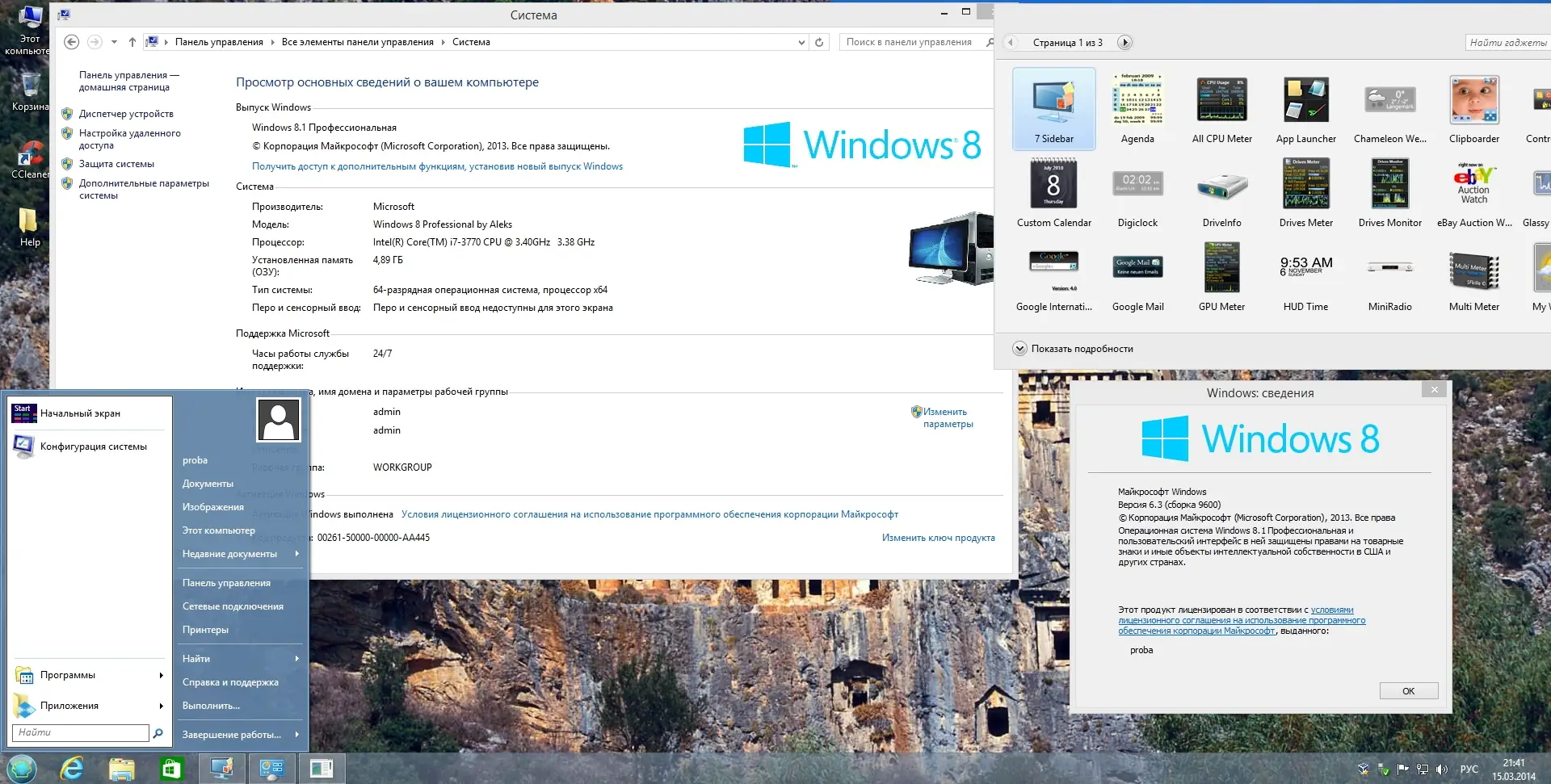
Task: Select the 7 Sidebar gadget
Action: [x=1053, y=108]
